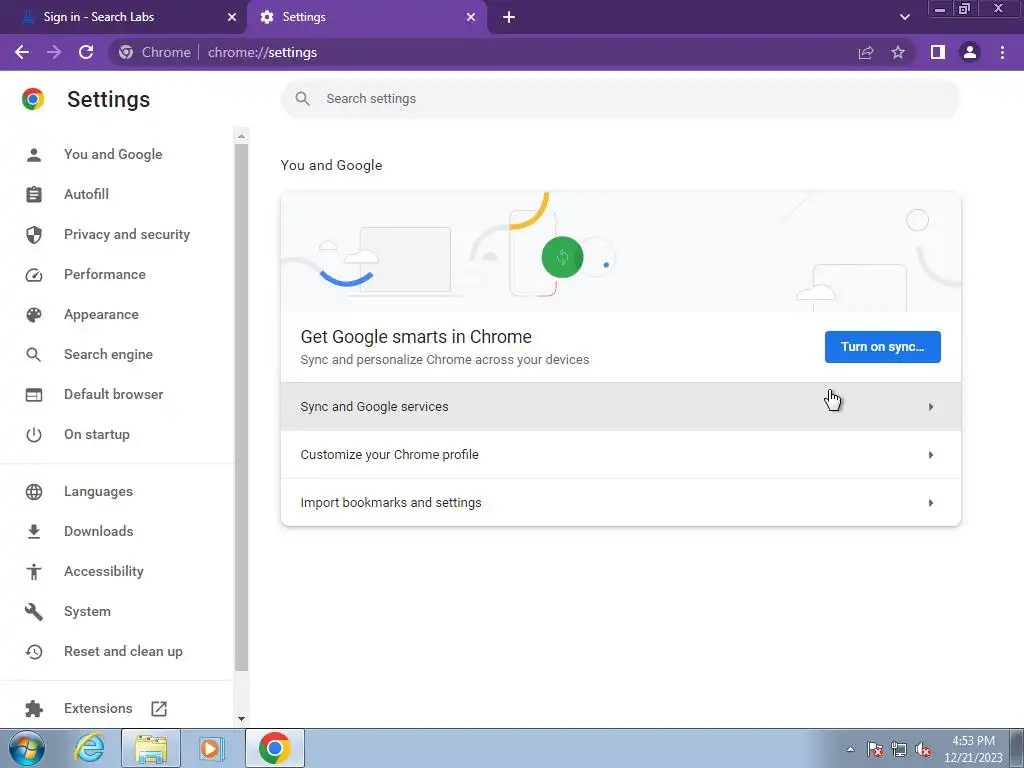The height and width of the screenshot is (768, 1024).
Task: Reload the settings page
Action: click(86, 52)
